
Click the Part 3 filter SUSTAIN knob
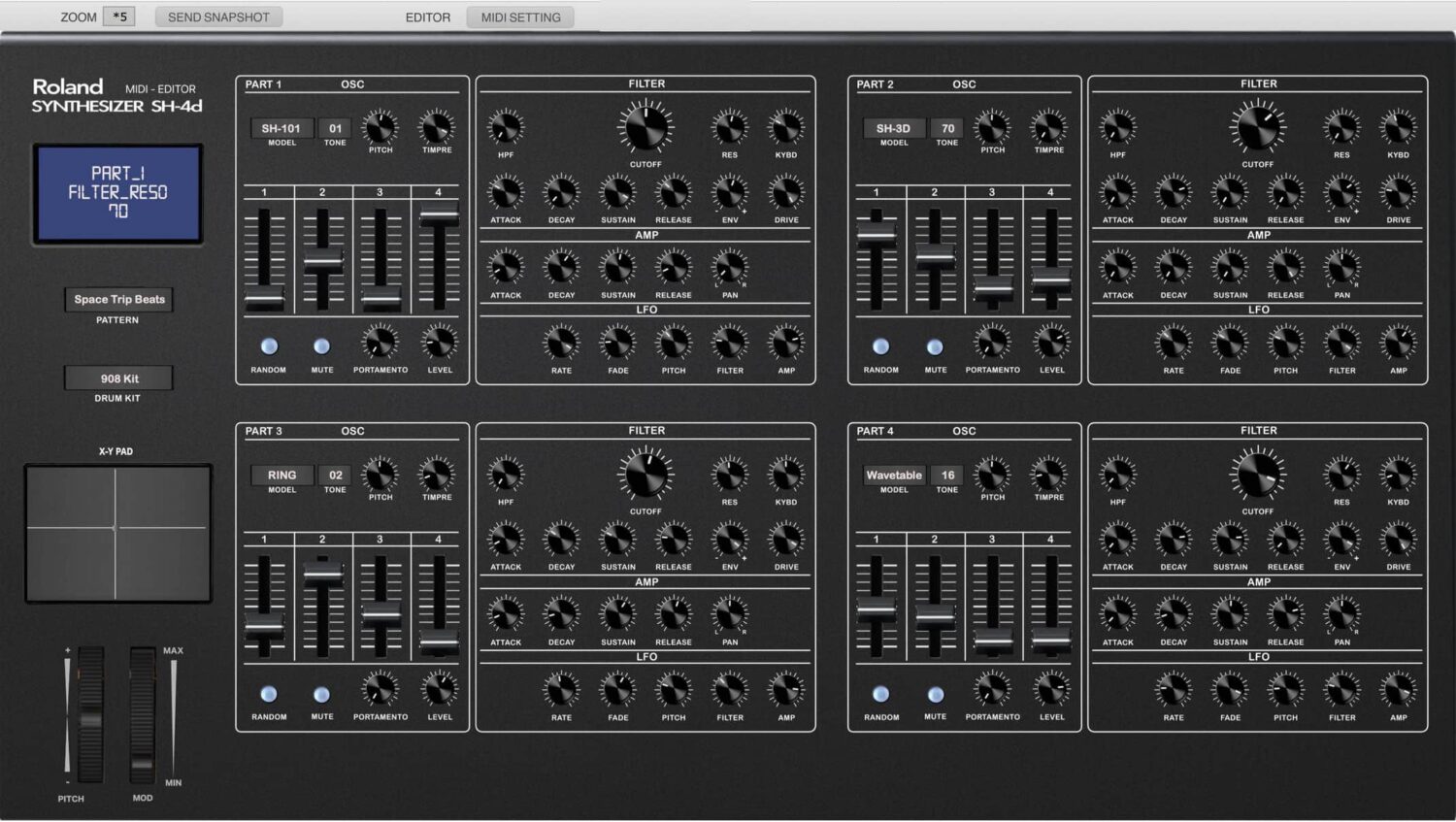coord(618,540)
